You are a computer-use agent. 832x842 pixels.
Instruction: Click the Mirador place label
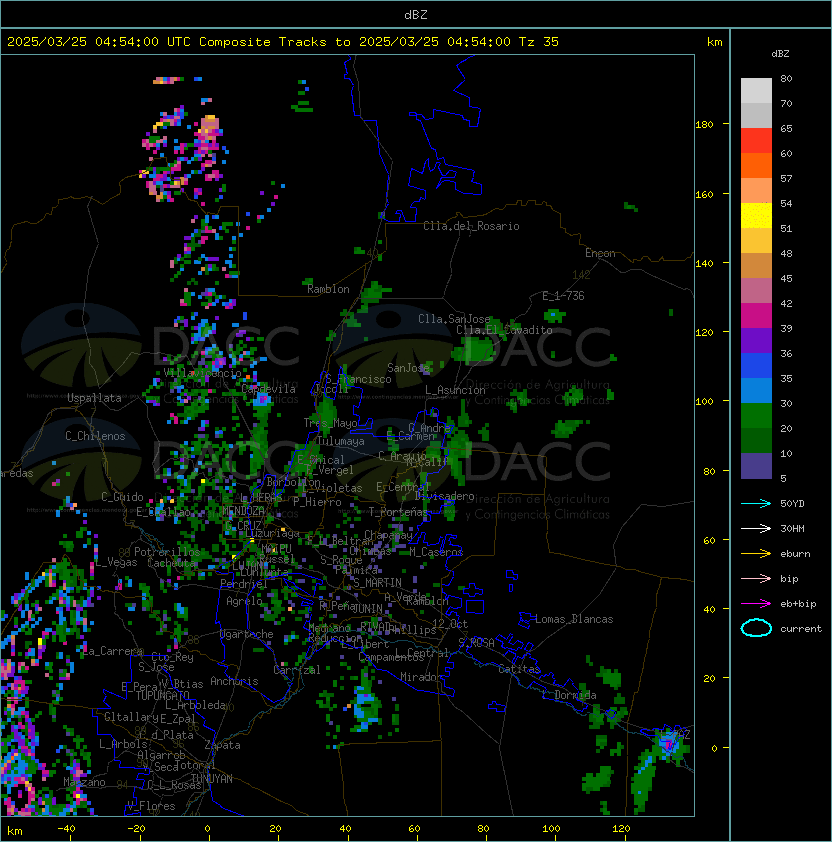[x=422, y=677]
